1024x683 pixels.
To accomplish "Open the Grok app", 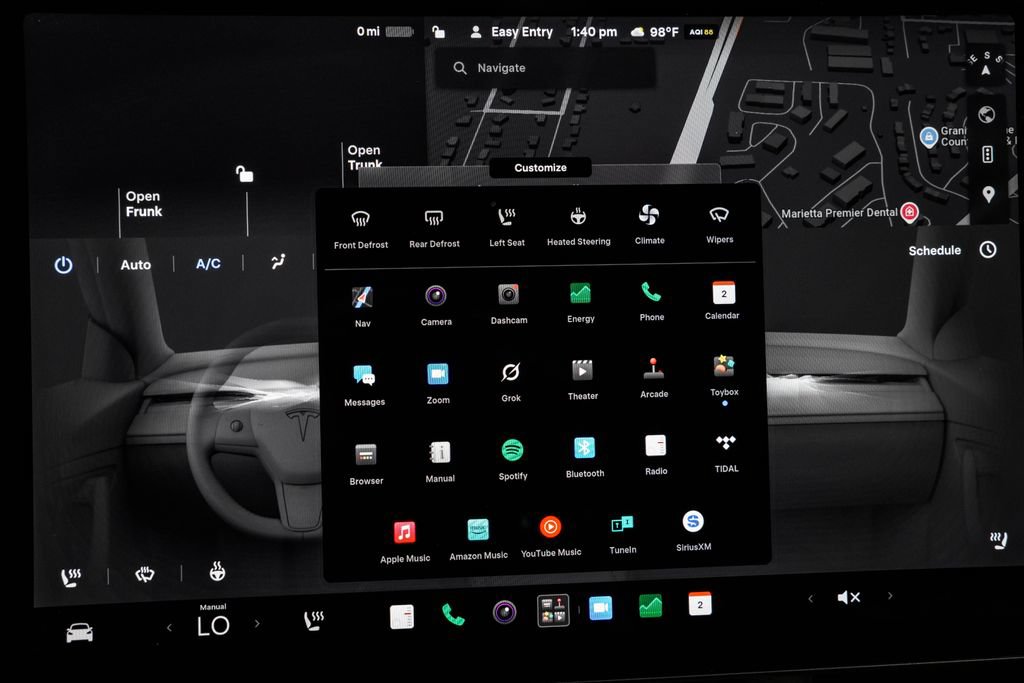I will pyautogui.click(x=511, y=372).
